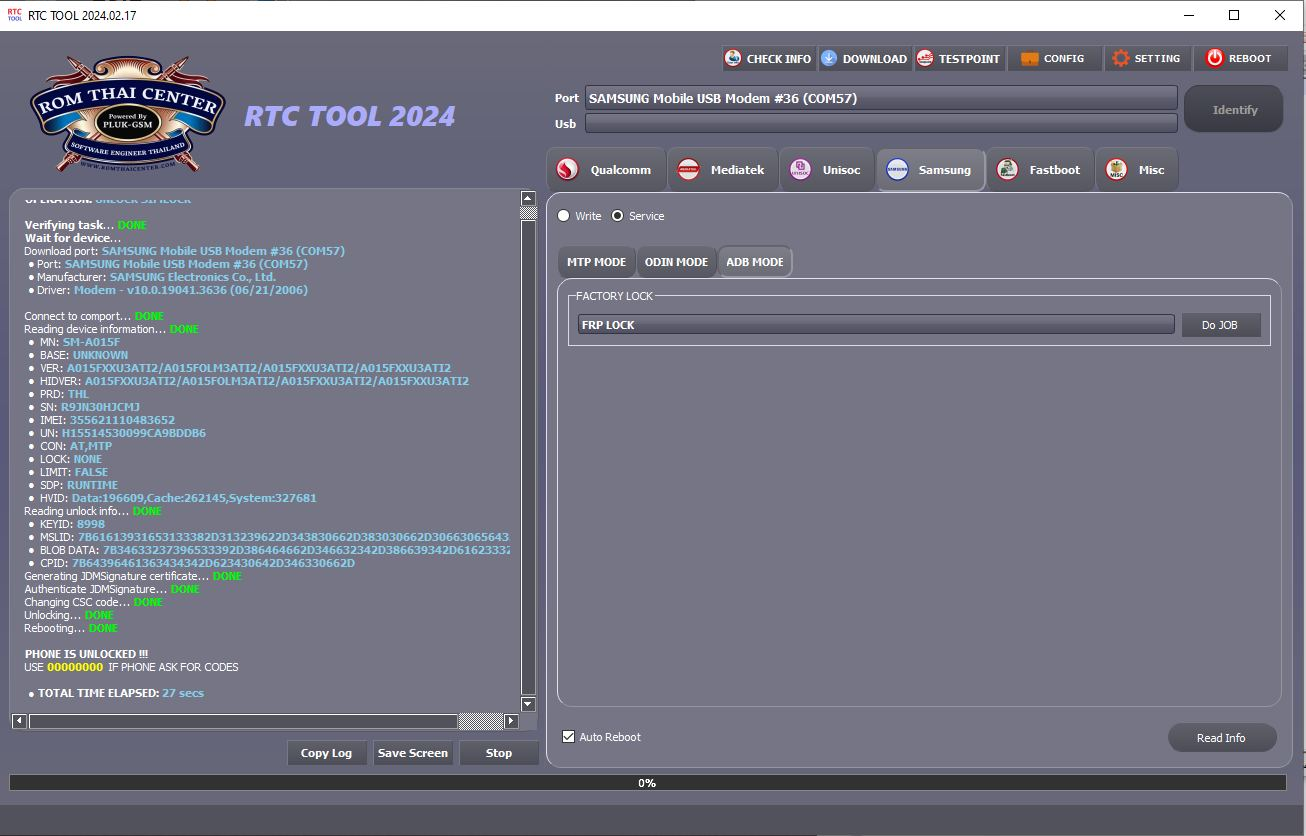This screenshot has height=836, width=1306.
Task: Click the REBOOT power button
Action: [1240, 58]
